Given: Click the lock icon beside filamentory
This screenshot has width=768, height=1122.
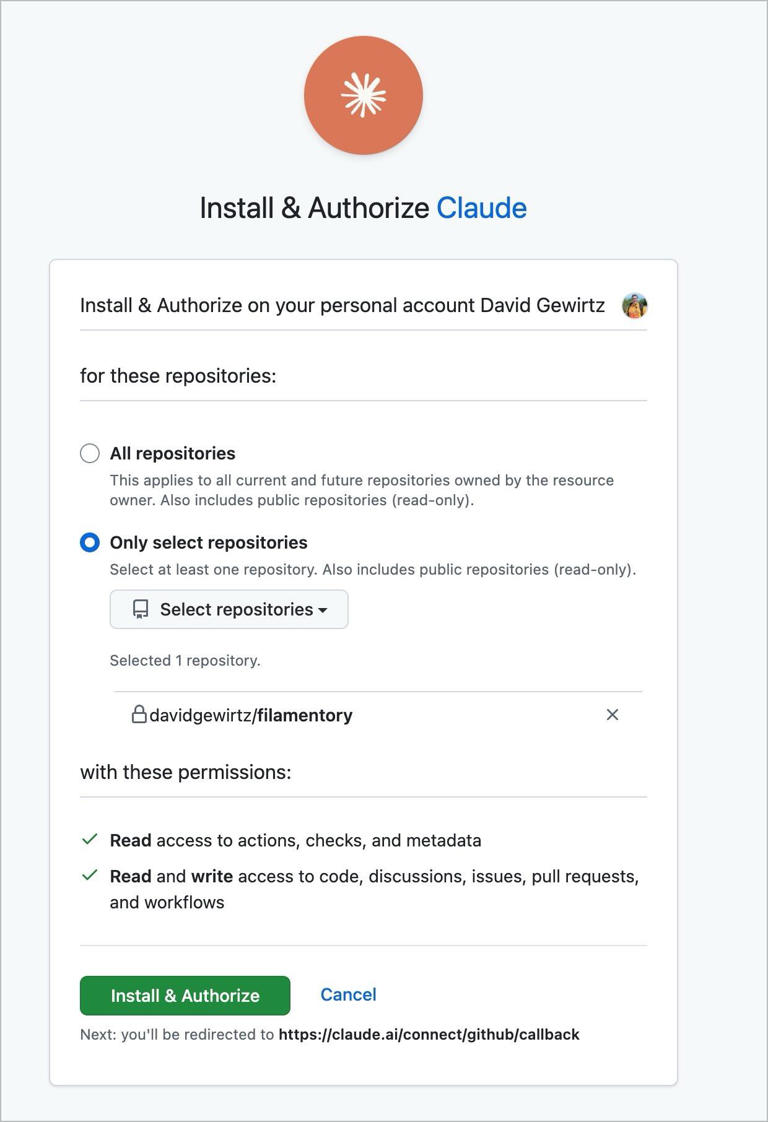Looking at the screenshot, I should 139,715.
